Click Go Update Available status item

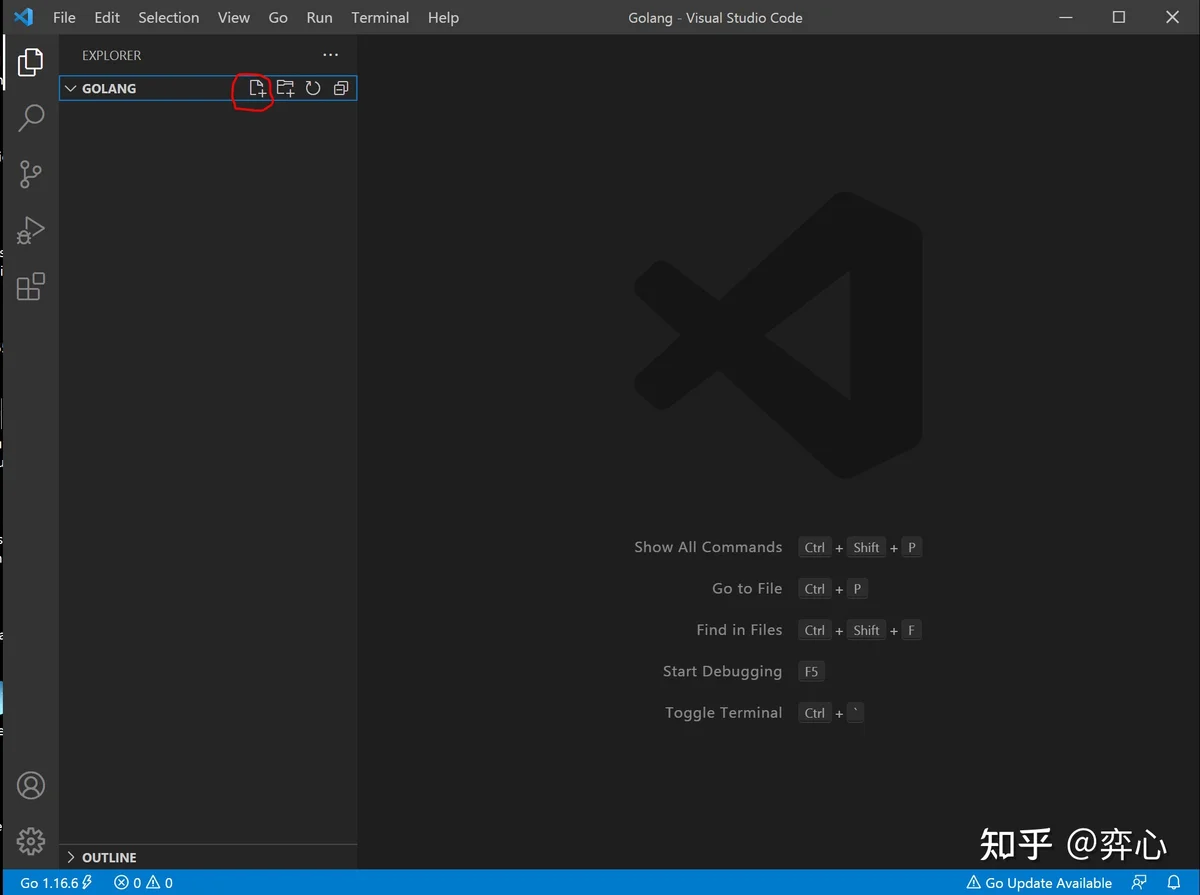[1039, 882]
